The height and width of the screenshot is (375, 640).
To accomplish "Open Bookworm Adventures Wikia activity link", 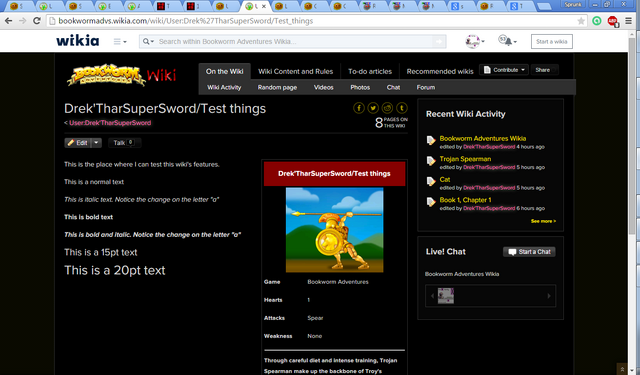I will [482, 138].
